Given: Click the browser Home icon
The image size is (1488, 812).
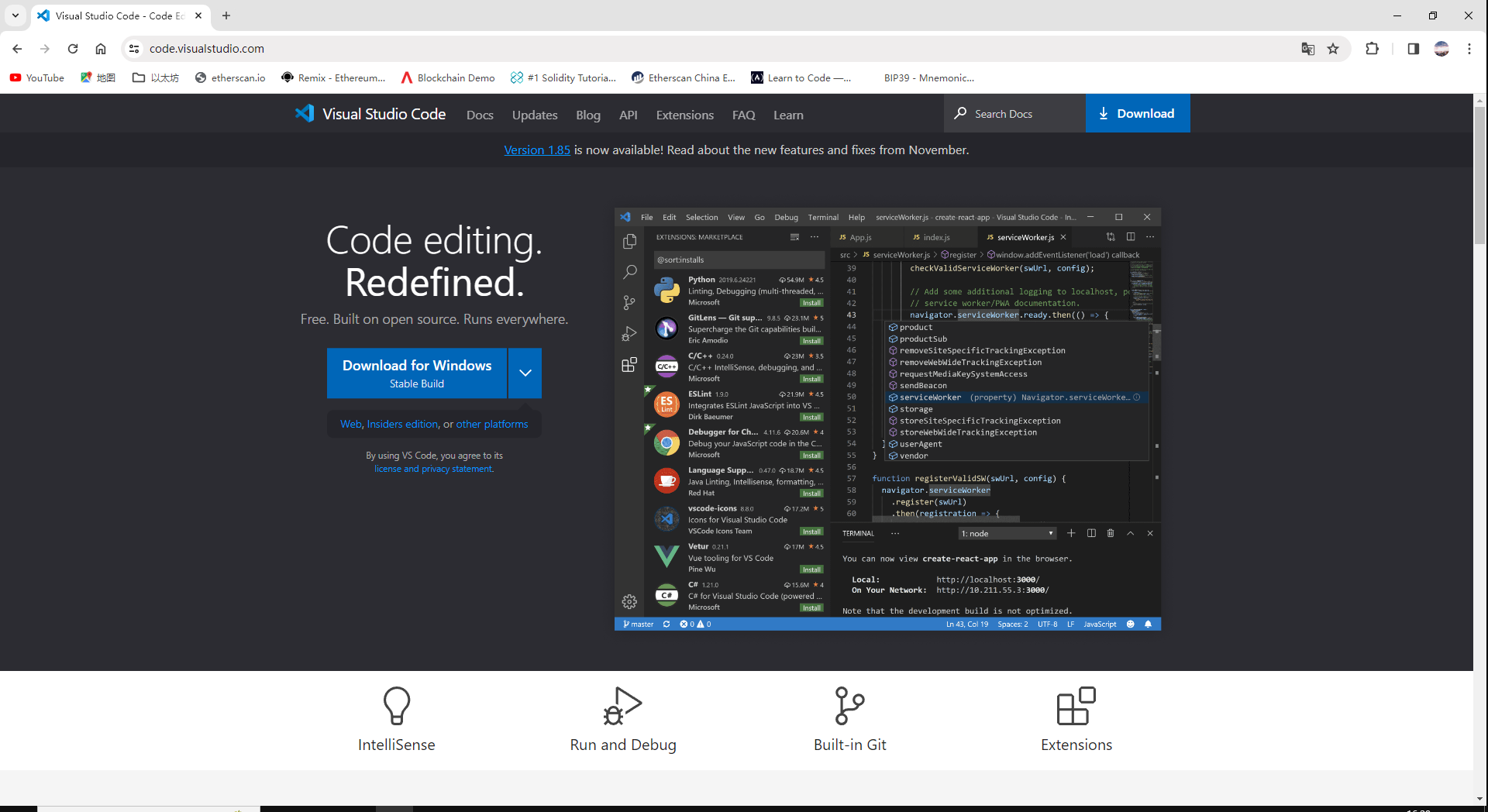Looking at the screenshot, I should tap(101, 49).
